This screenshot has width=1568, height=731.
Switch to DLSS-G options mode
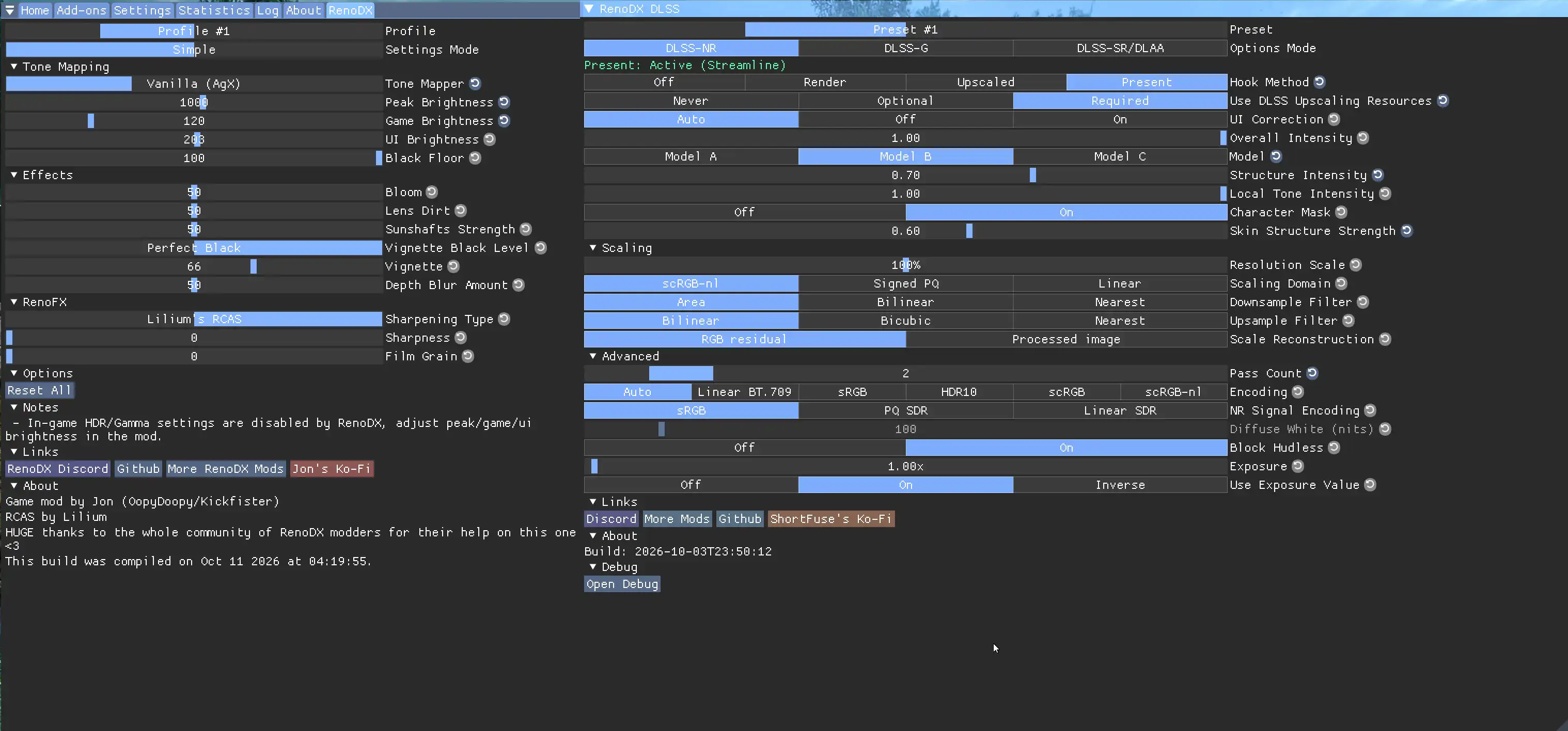905,48
